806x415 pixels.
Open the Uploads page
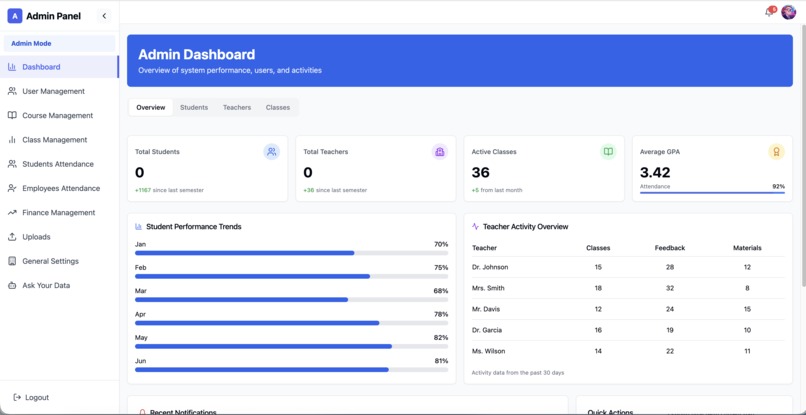[x=59, y=237]
